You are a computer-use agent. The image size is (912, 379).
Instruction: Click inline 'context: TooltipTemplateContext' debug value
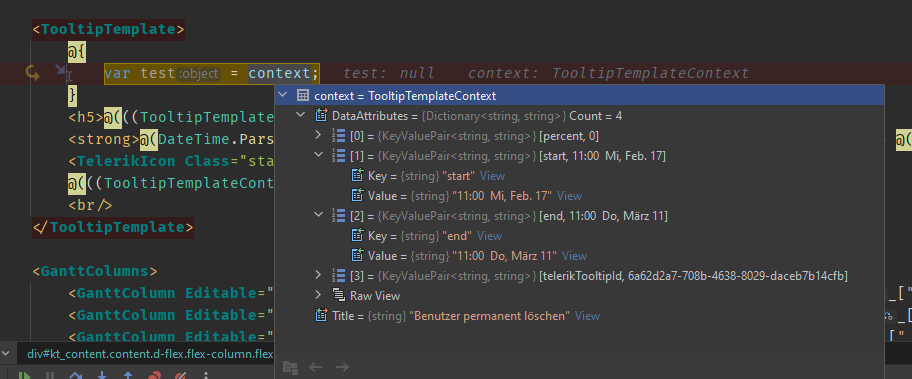(608, 73)
